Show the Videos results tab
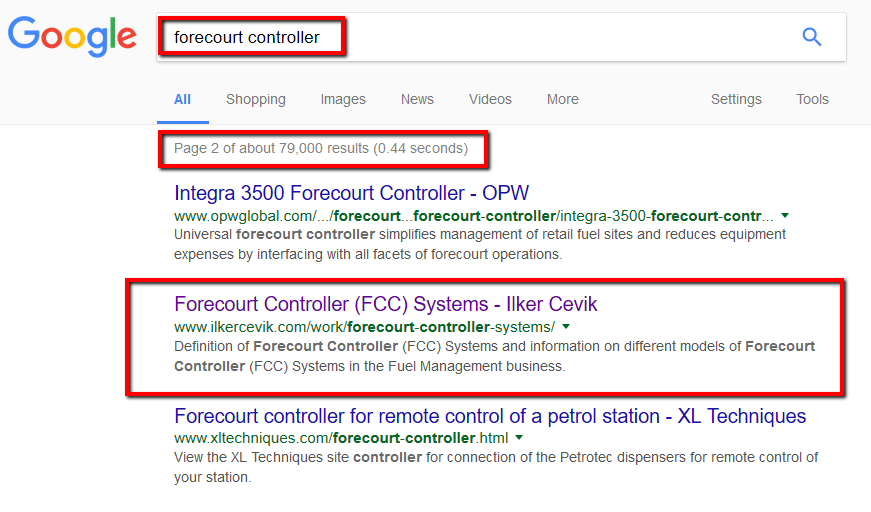Screen dimensions: 871x512 [x=490, y=99]
